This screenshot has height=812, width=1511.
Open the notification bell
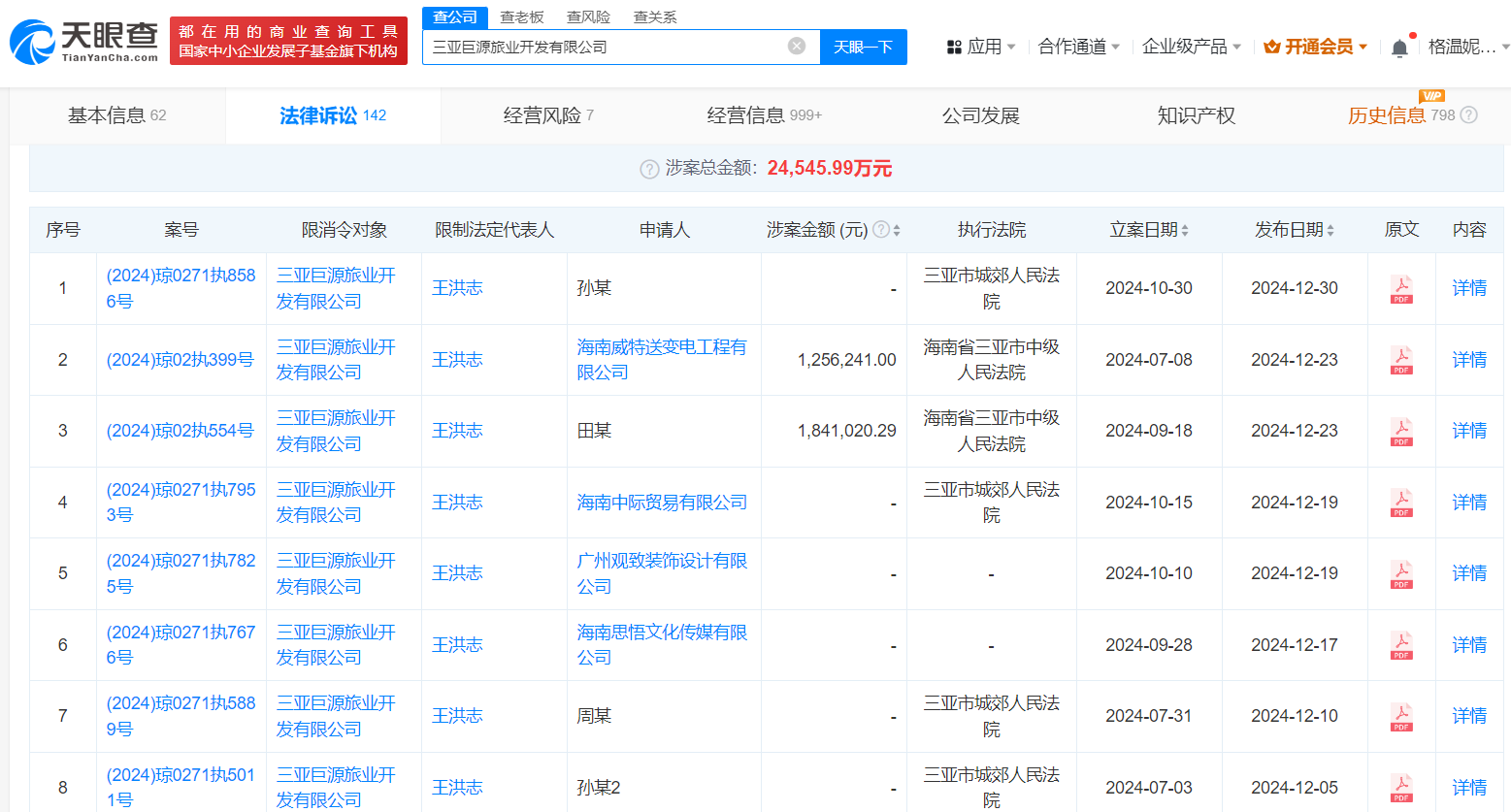pos(1399,48)
